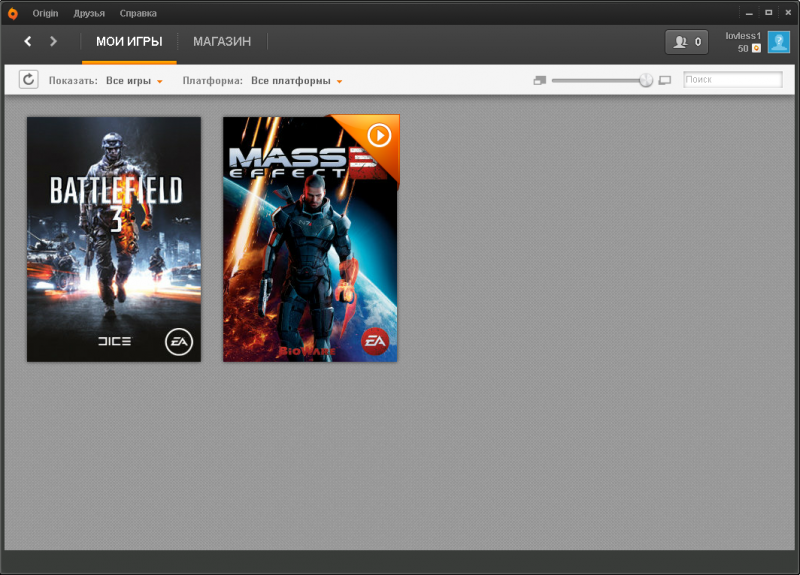Image resolution: width=800 pixels, height=575 pixels.
Task: Expand the Все игры filter dropdown
Action: click(134, 81)
